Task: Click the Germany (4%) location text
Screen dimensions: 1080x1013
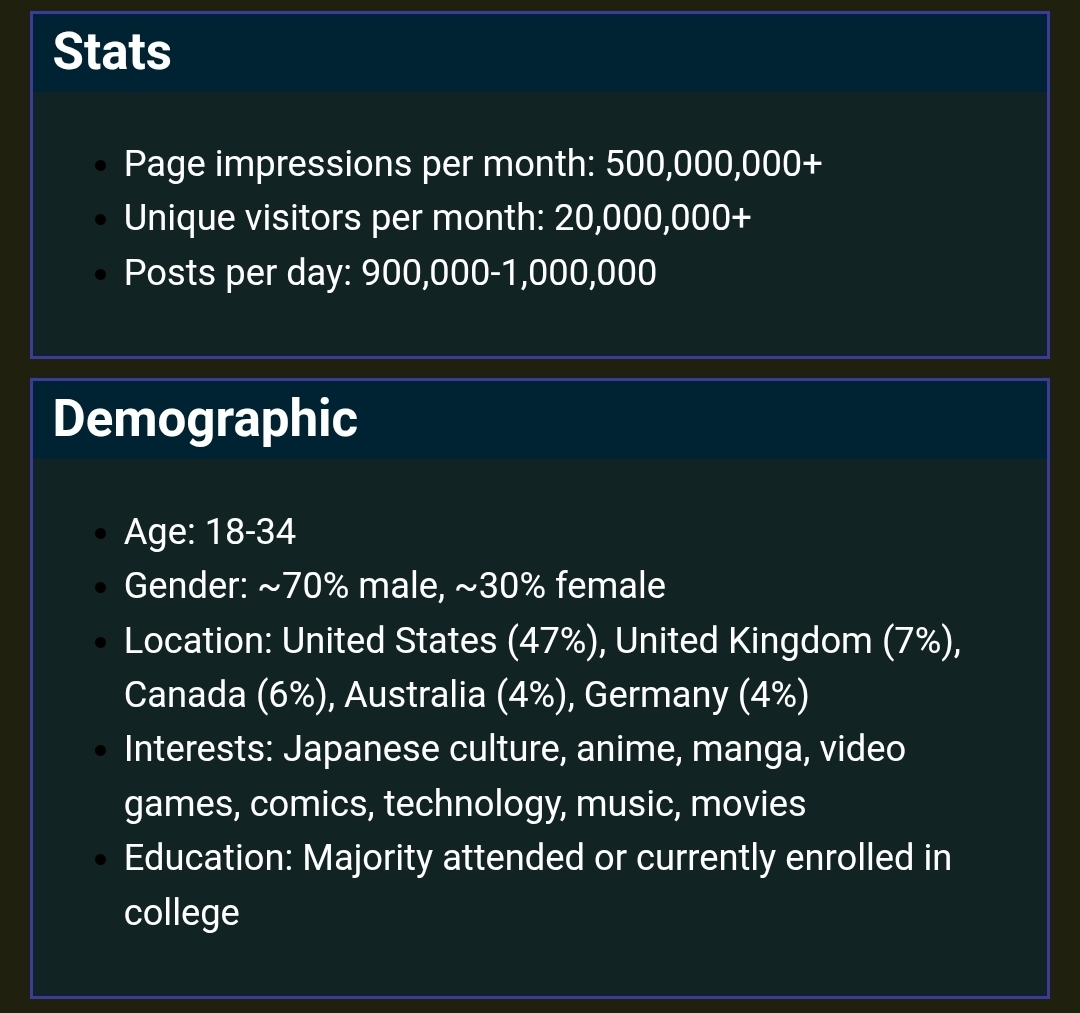Action: coord(696,695)
